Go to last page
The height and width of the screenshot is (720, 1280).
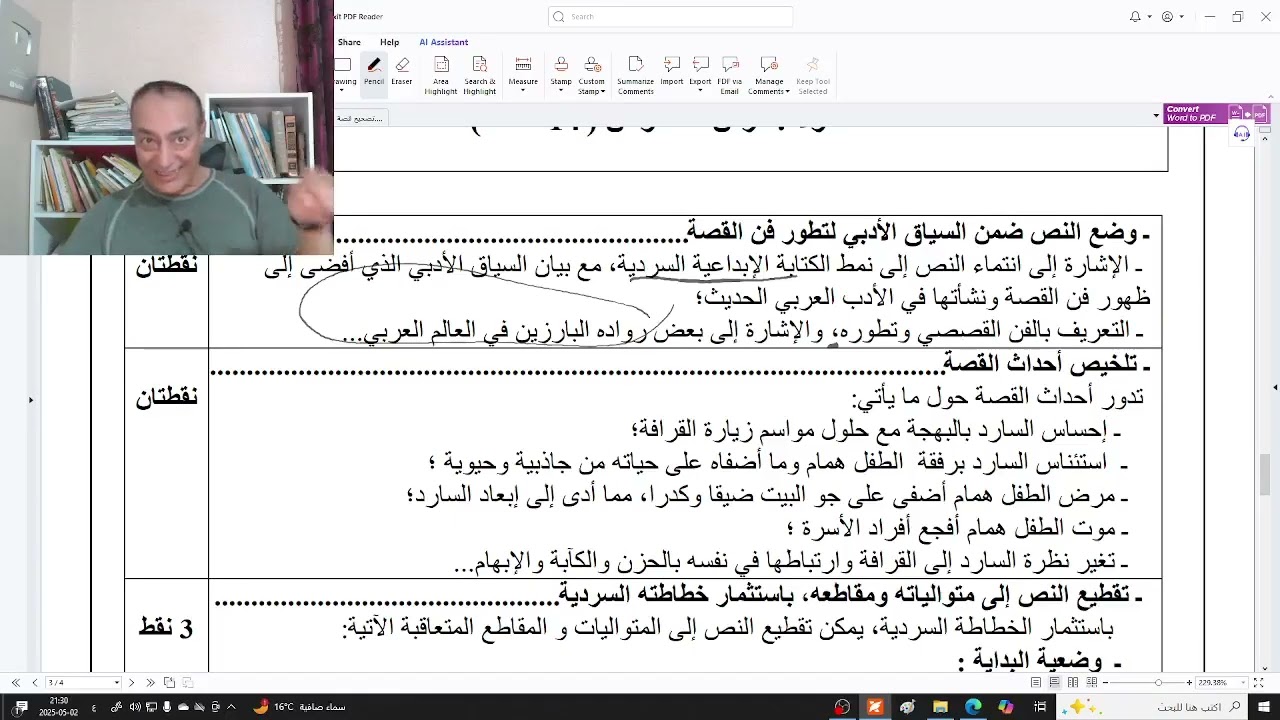[150, 683]
